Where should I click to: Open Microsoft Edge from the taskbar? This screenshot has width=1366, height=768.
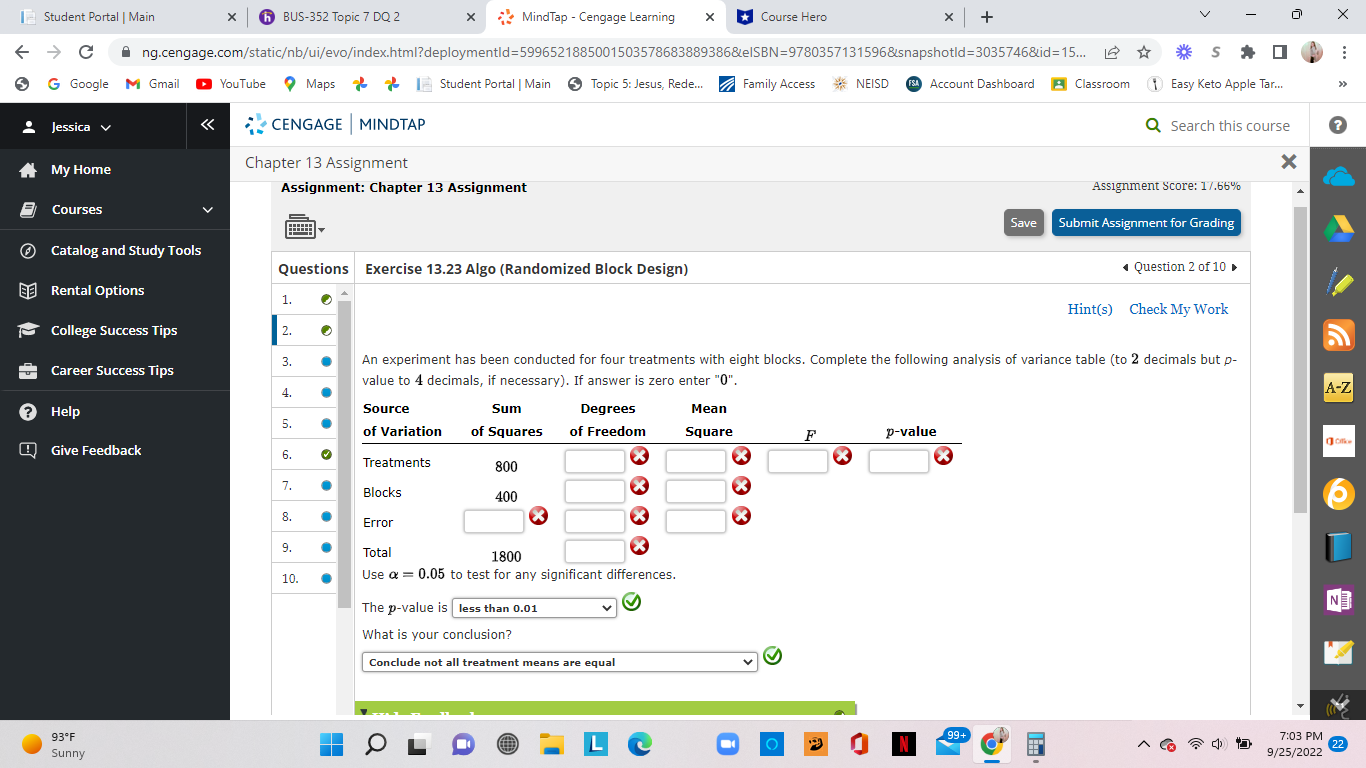(x=639, y=744)
